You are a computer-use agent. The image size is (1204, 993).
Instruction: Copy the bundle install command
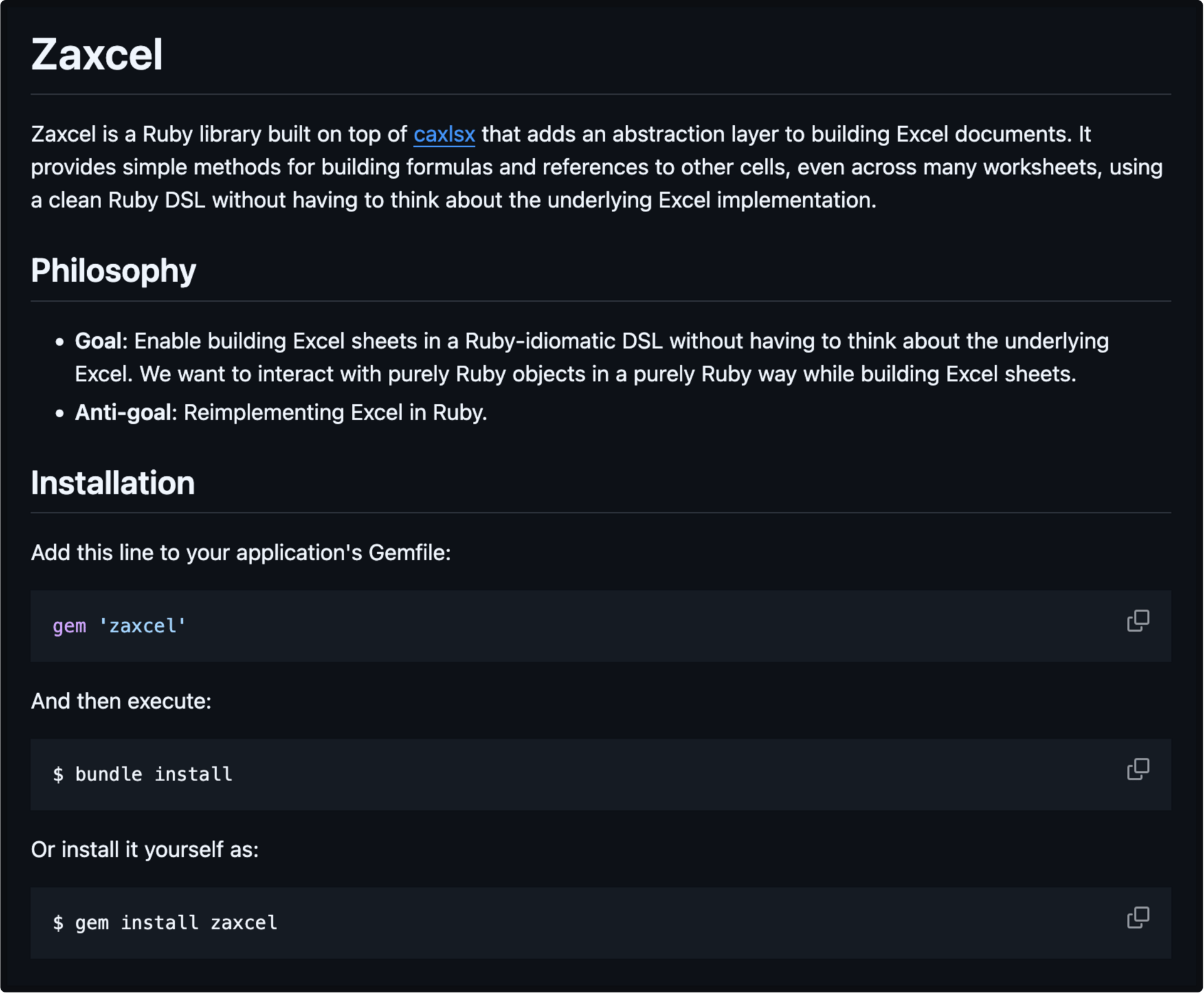1138,769
